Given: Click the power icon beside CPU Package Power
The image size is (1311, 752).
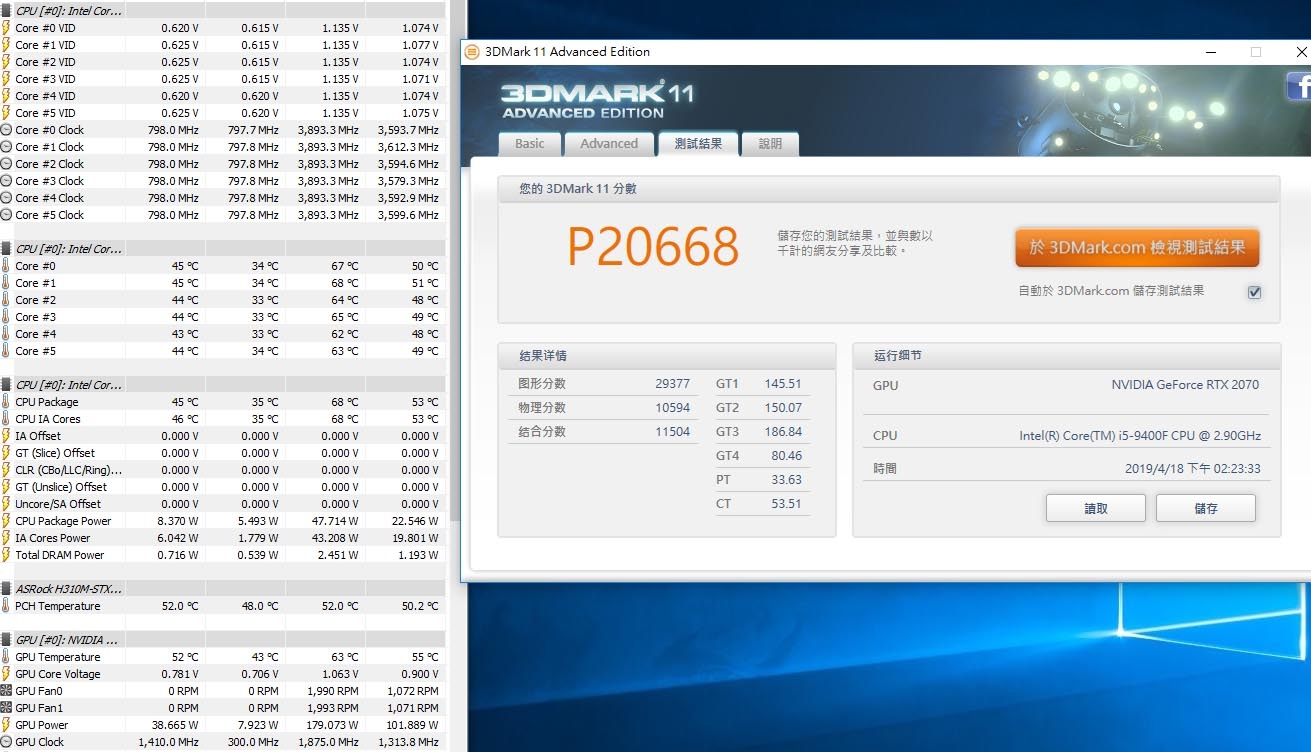Looking at the screenshot, I should 6,521.
